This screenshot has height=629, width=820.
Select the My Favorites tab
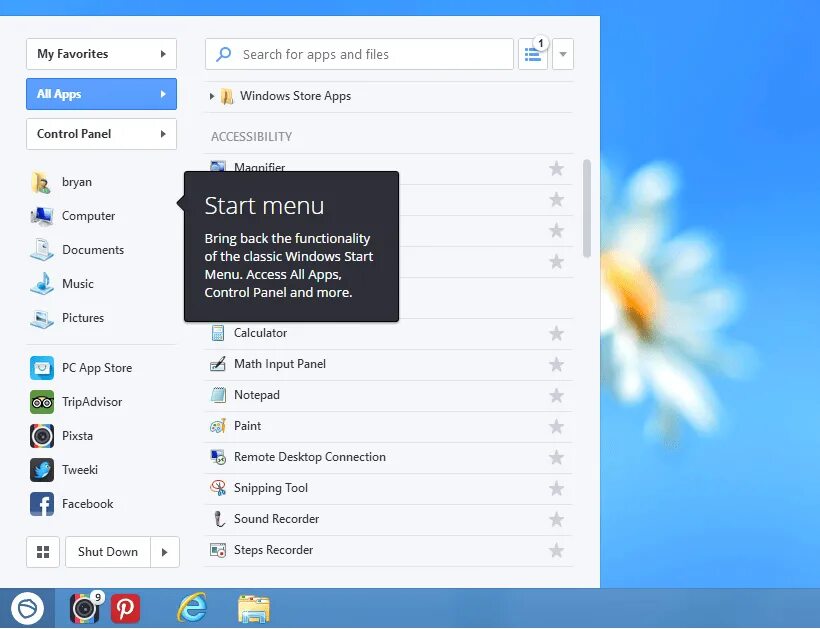(101, 54)
